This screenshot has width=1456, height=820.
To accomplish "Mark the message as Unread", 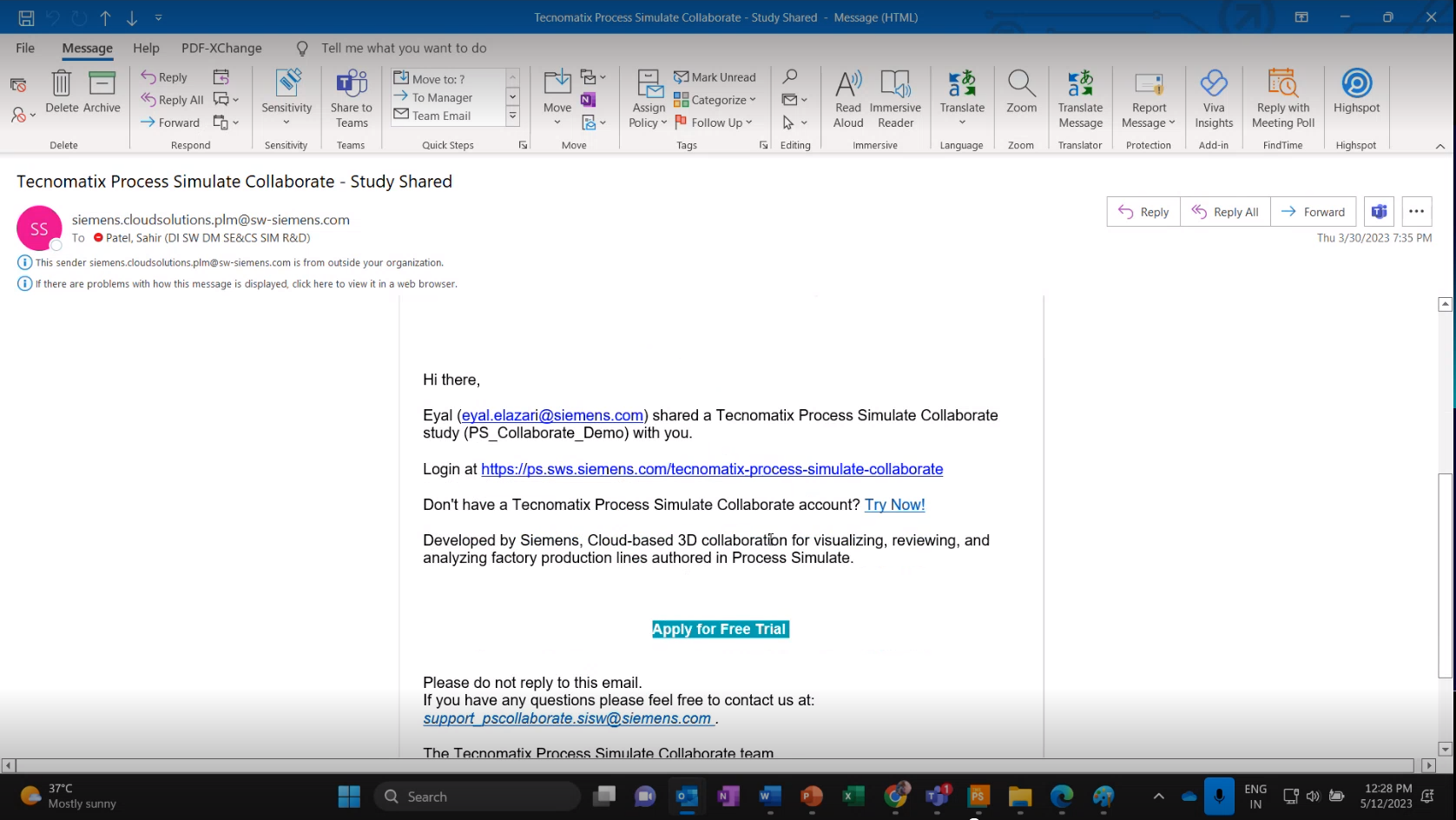I will (x=715, y=77).
